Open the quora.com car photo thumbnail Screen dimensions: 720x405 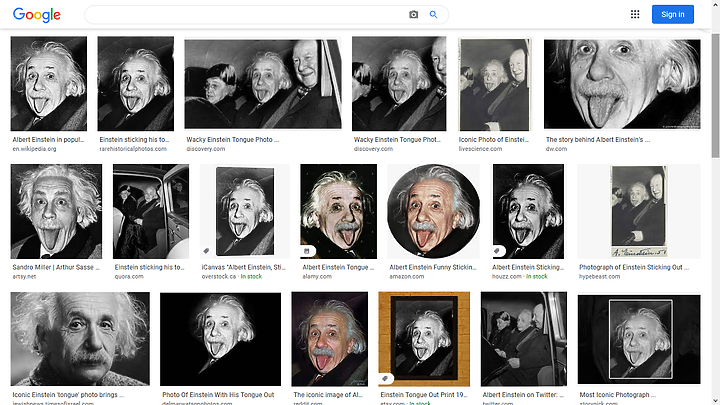151,211
